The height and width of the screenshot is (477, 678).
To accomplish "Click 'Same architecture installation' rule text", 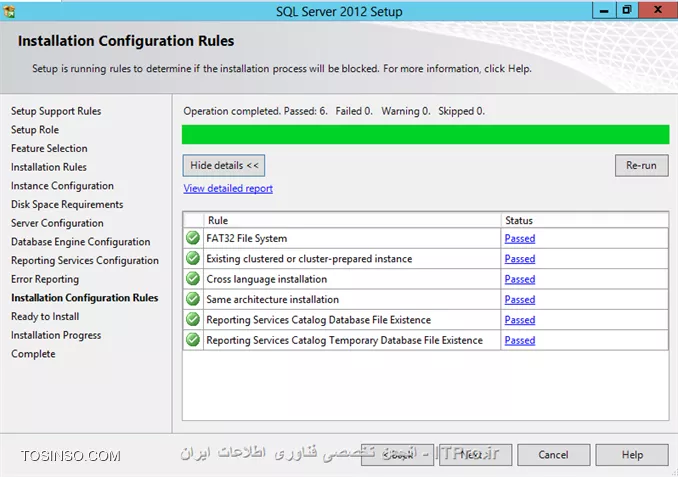I will pyautogui.click(x=272, y=299).
